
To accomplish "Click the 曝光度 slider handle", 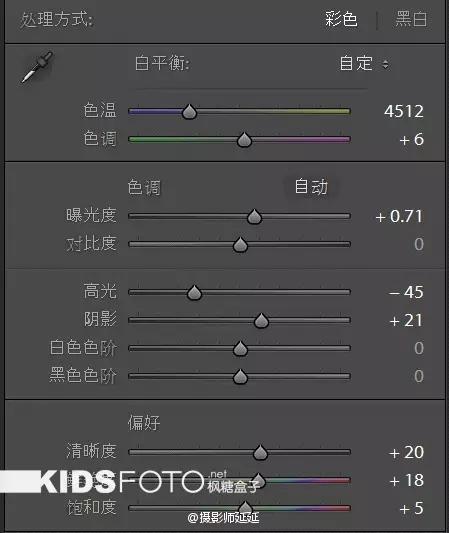I will pos(254,217).
